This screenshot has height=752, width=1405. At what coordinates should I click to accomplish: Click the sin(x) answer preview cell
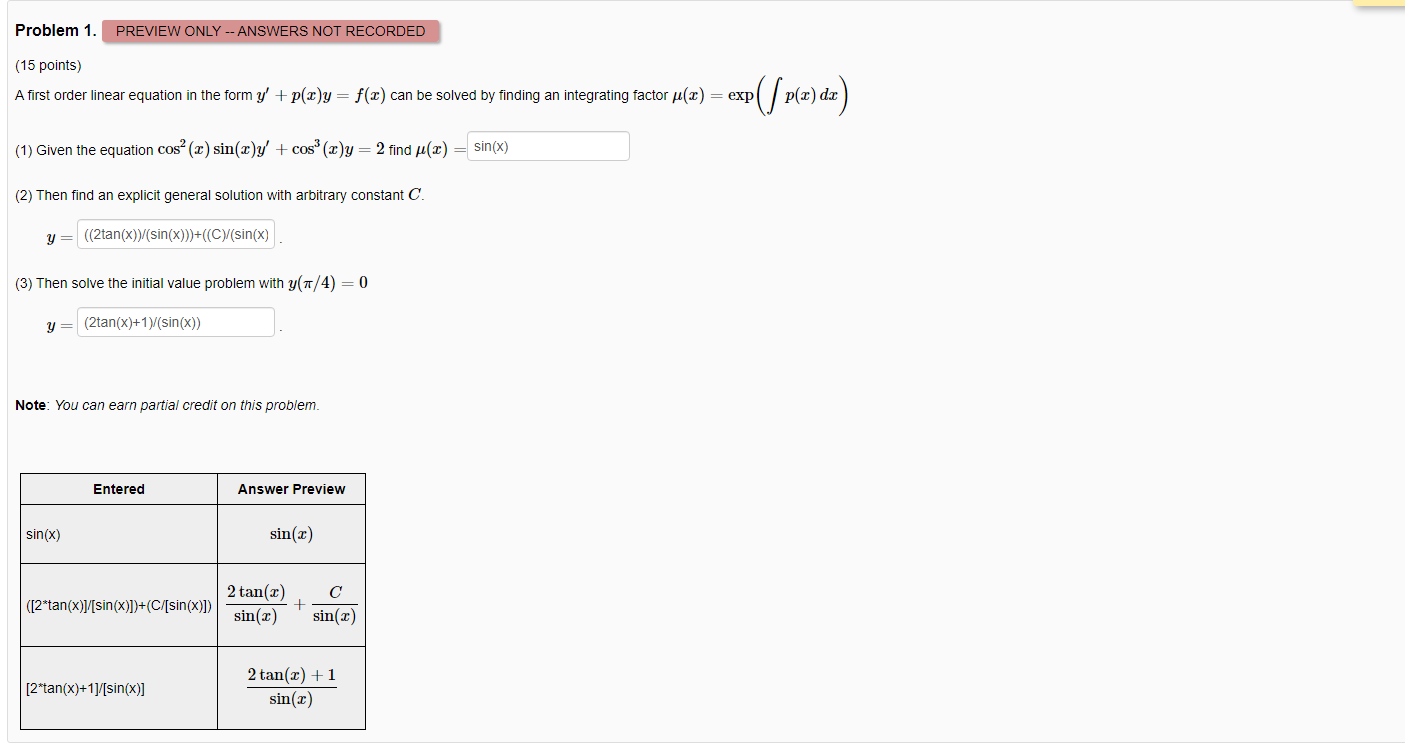click(290, 533)
